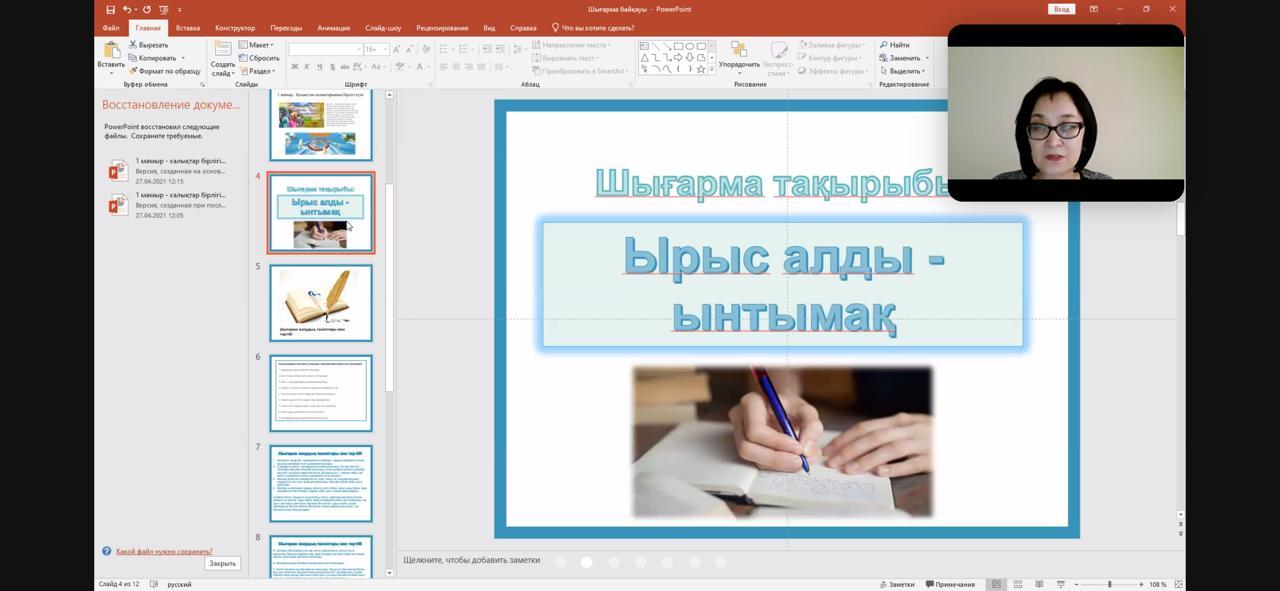Open the Arrange (Упорядочить) dropdown
This screenshot has width=1280, height=591.
click(739, 56)
